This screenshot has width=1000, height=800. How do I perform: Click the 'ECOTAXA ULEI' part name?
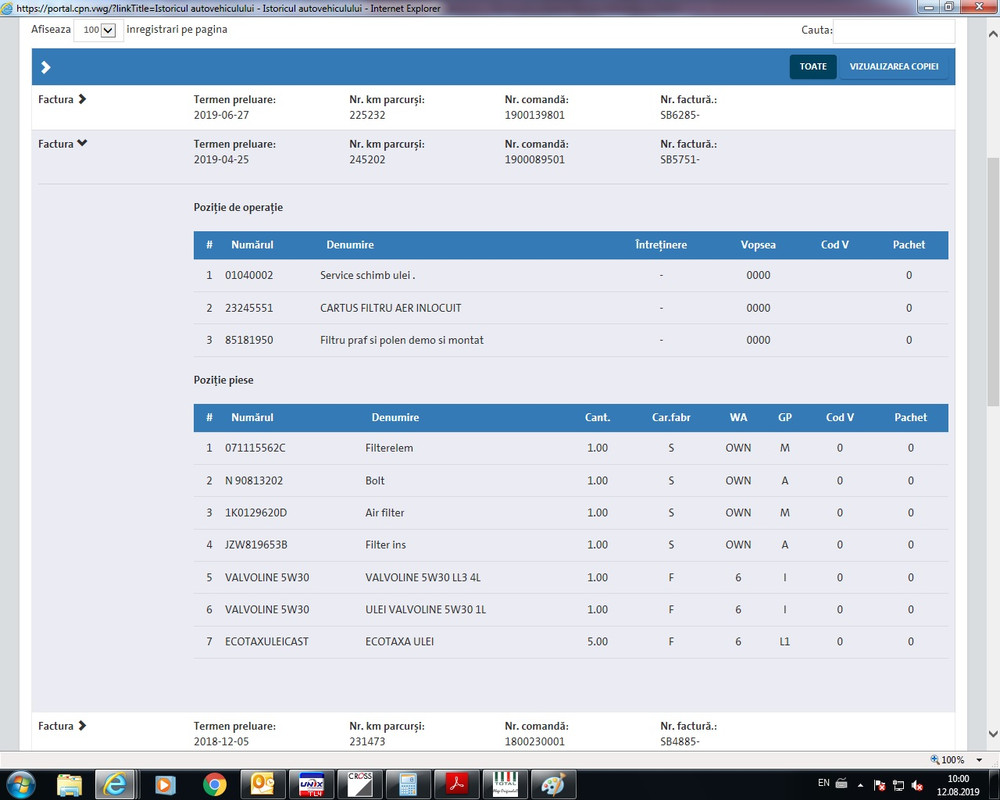[x=399, y=641]
